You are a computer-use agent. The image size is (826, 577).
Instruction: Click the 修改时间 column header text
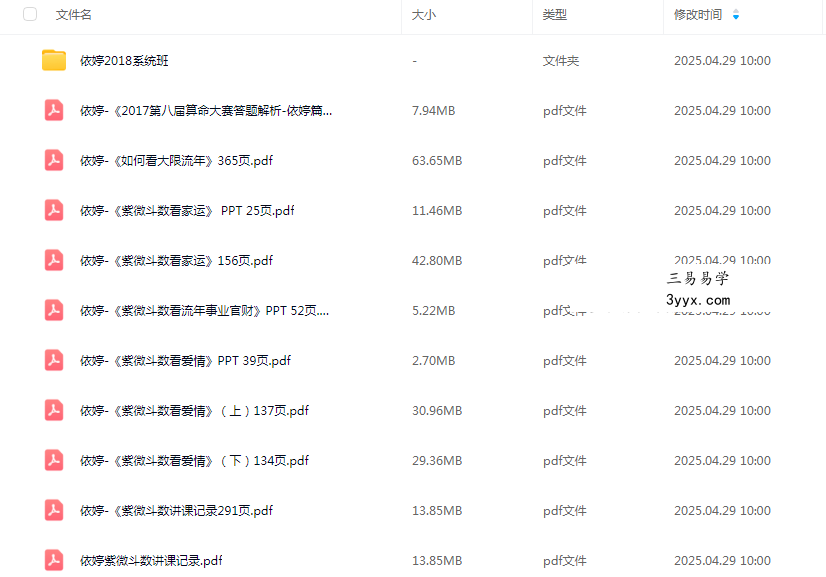(x=698, y=15)
